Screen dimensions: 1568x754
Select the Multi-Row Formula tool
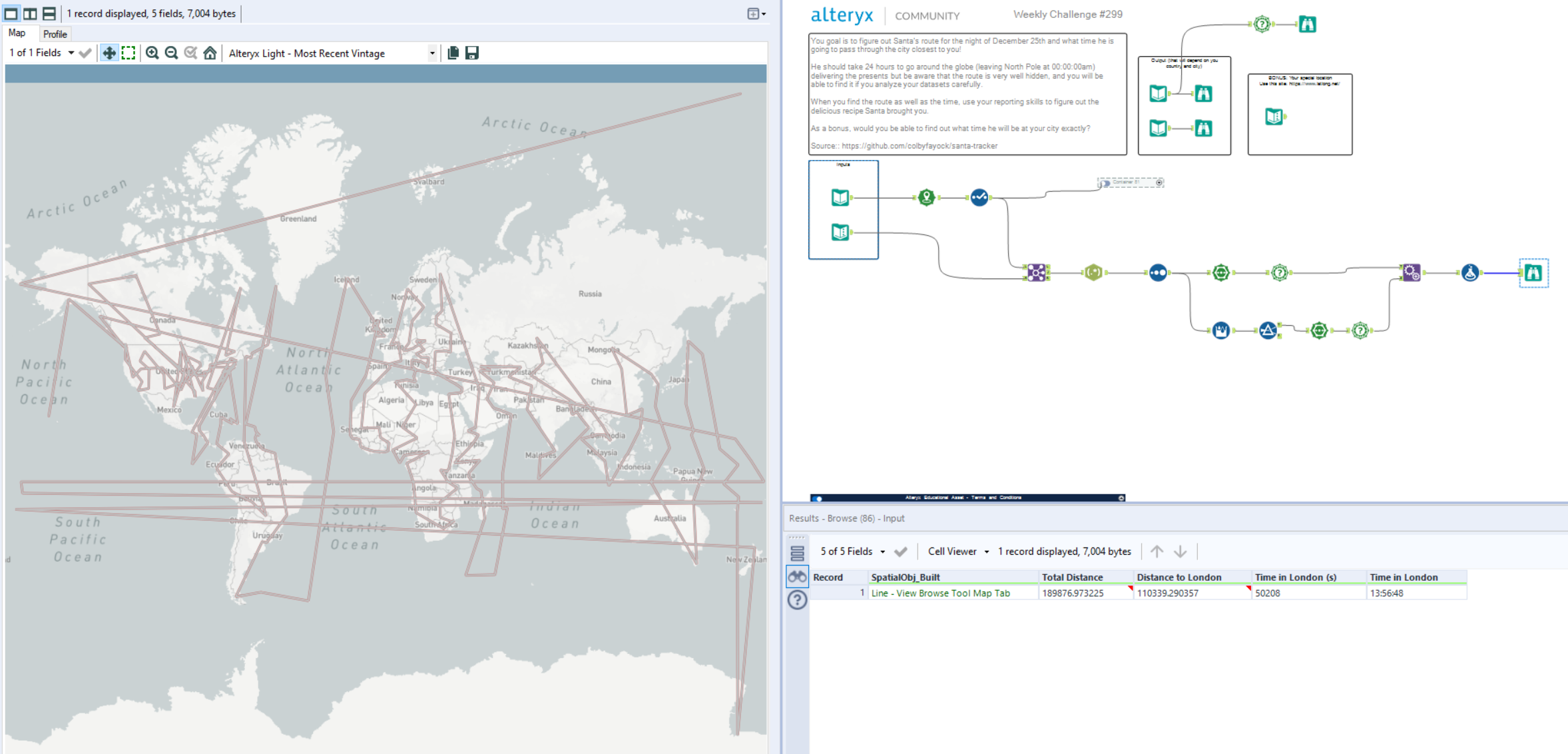(x=1158, y=272)
